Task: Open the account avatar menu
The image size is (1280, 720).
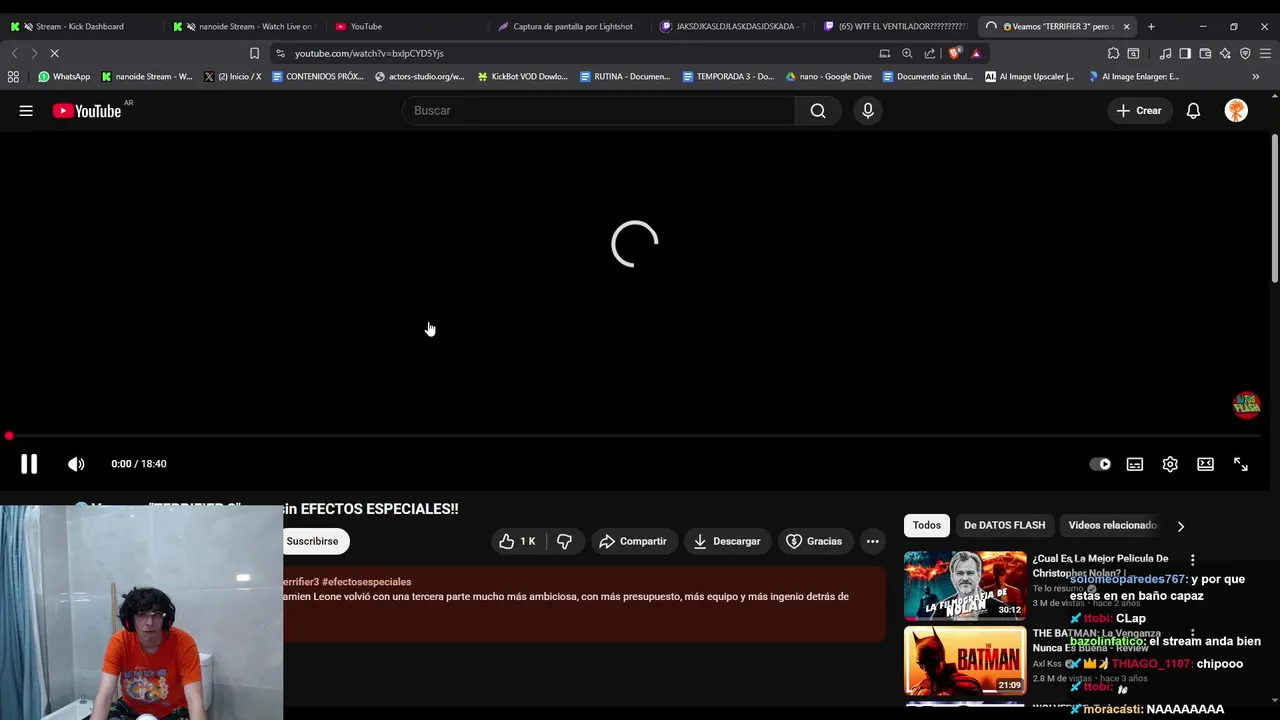Action: click(x=1236, y=111)
